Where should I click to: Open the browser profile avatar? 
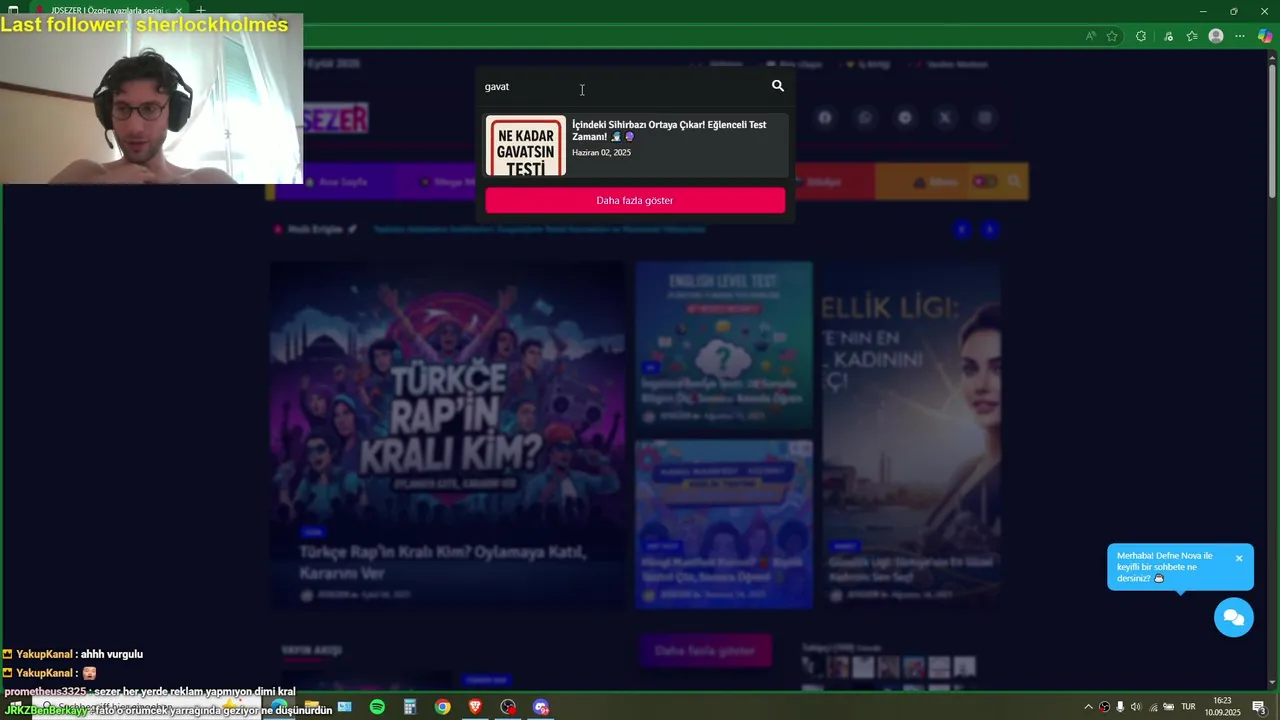1216,36
